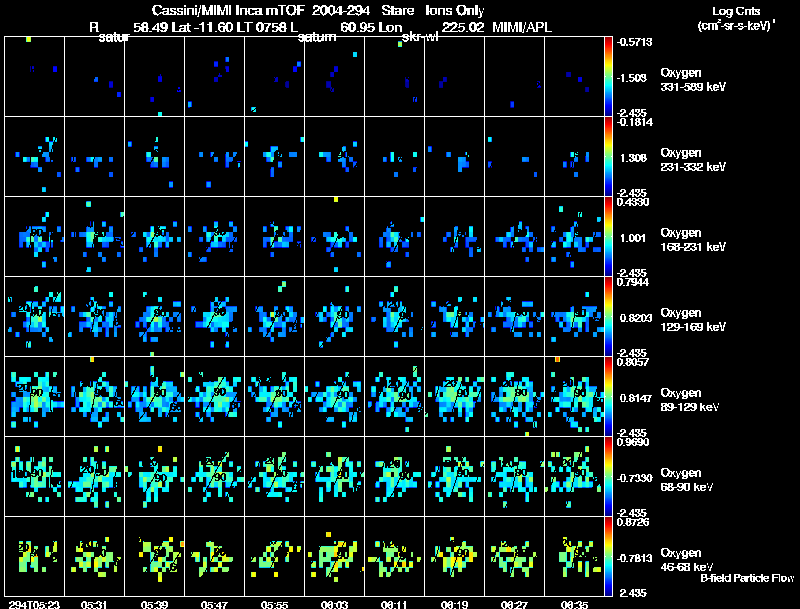
Task: Select the Oxygen 231-332 keV row label
Action: [693, 160]
